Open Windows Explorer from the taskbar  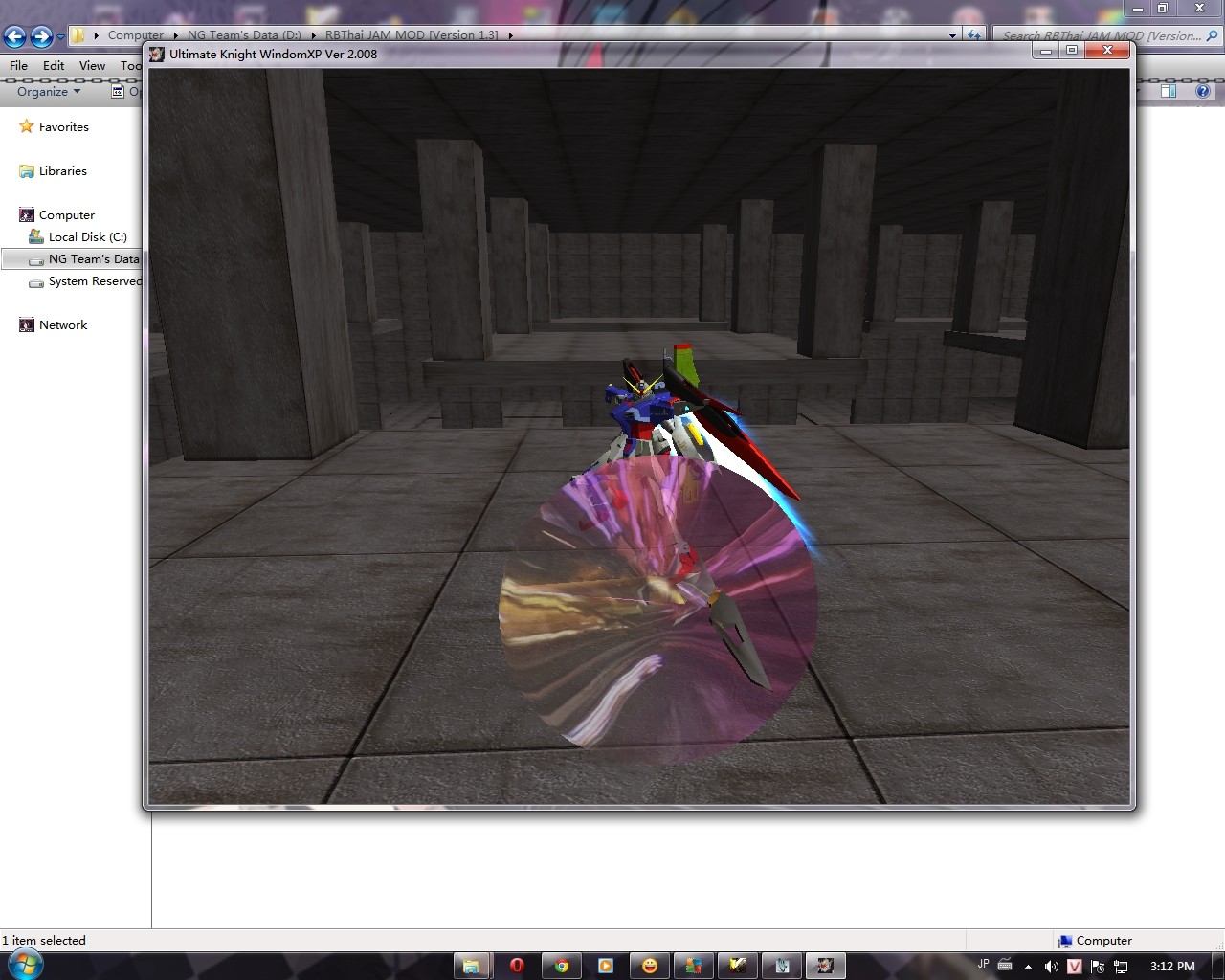pyautogui.click(x=471, y=965)
